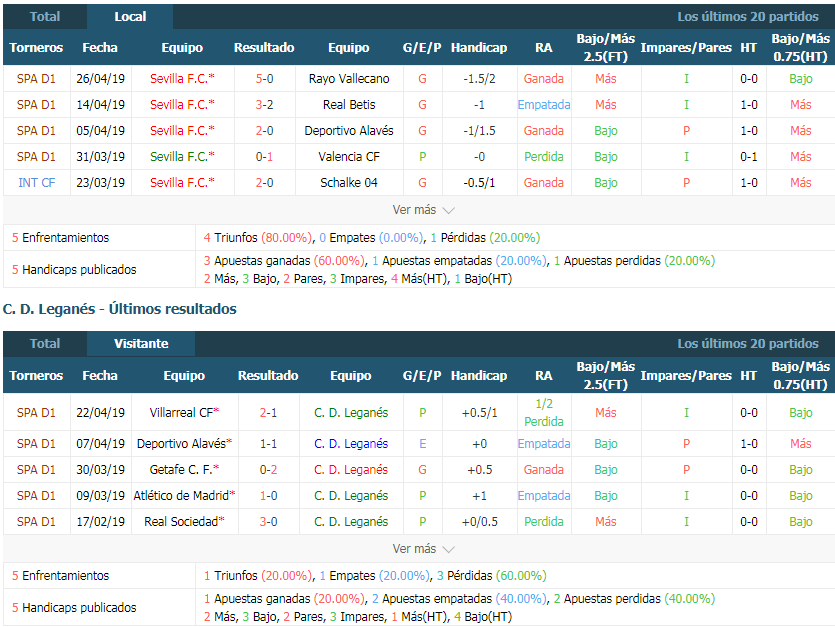This screenshot has height=627, width=835.
Task: Open Getafe C. F. team link
Action: (x=184, y=470)
